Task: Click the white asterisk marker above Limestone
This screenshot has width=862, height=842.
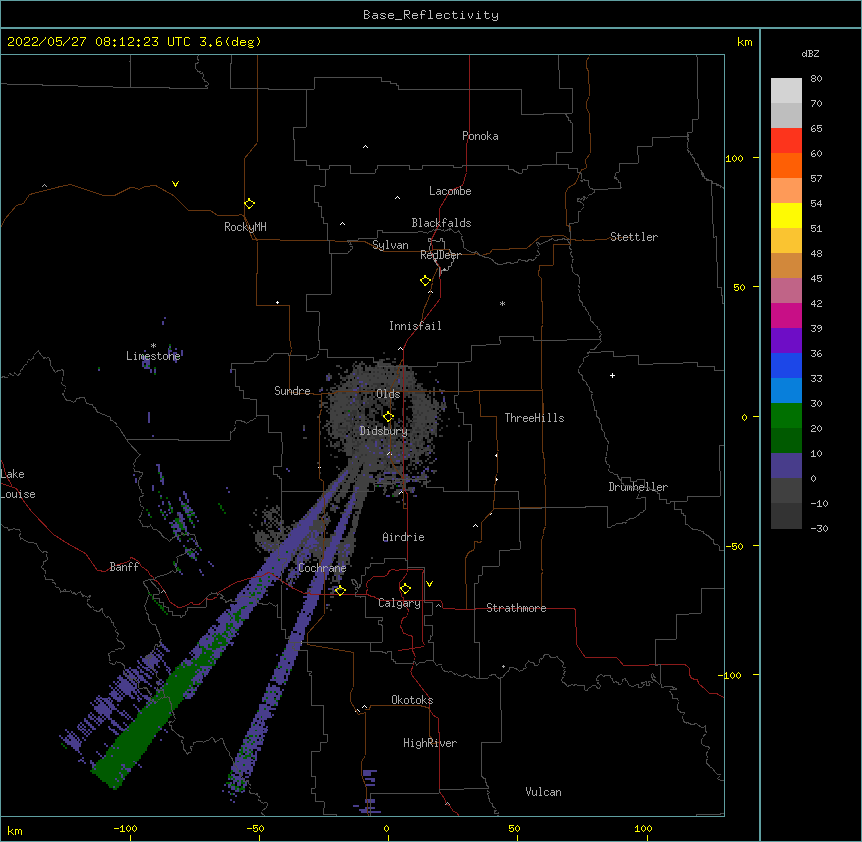Action: pos(153,346)
